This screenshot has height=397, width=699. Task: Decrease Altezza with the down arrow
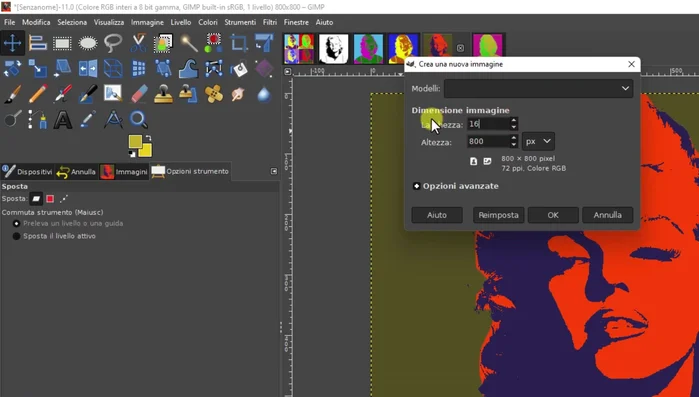tap(514, 145)
